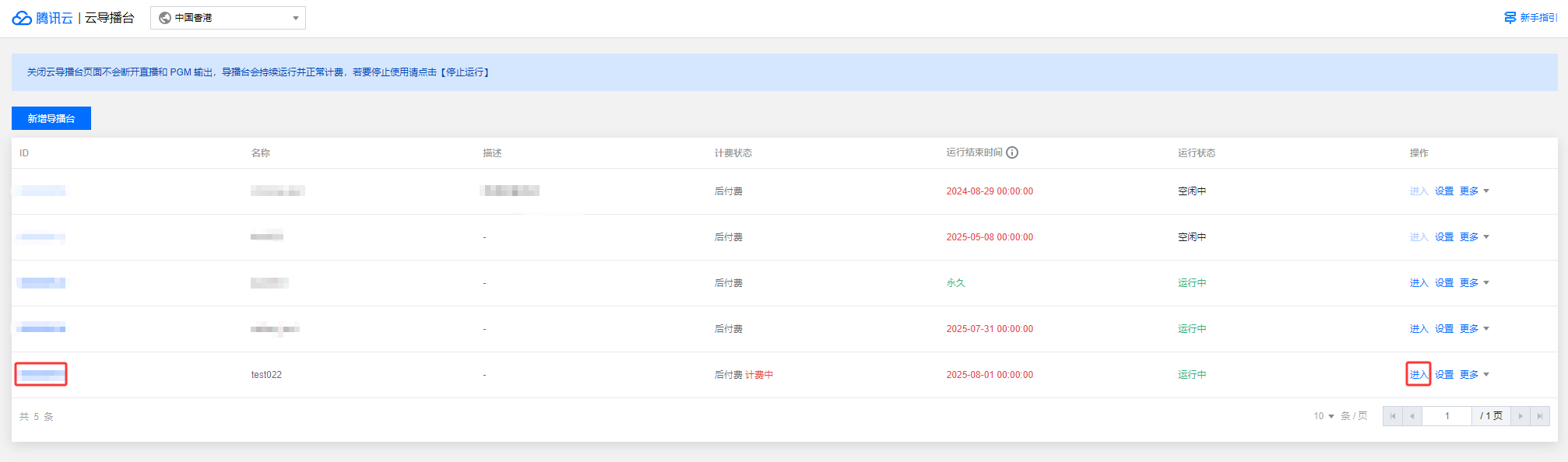Expand the 10 条/页 page size dropdown
The width and height of the screenshot is (1568, 462).
pos(1324,416)
